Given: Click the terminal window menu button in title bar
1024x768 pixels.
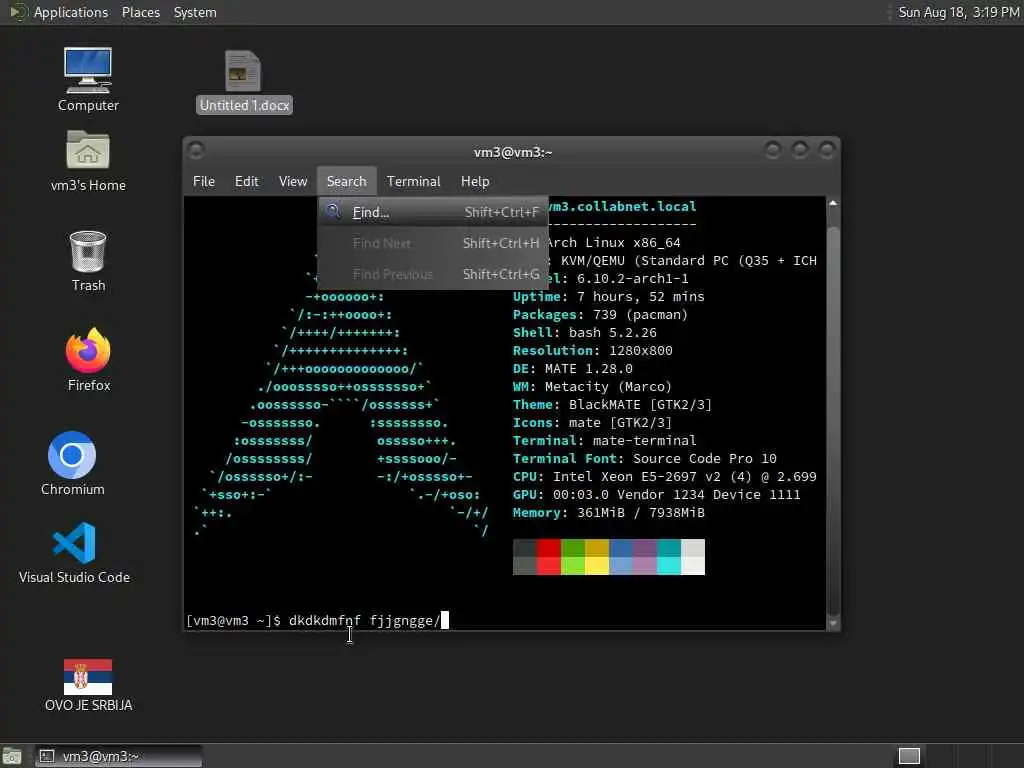Looking at the screenshot, I should click(x=195, y=151).
